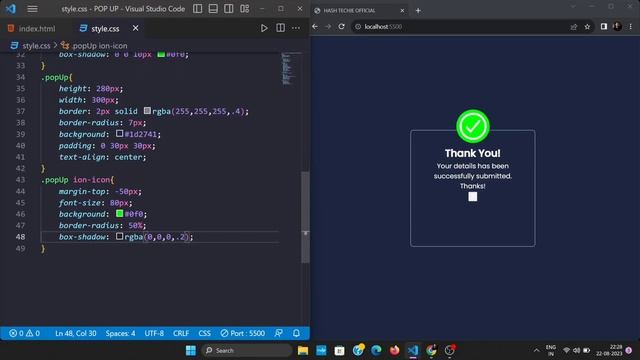Open the Customize Layout icon
Viewport: 640px width, 360px height.
point(244,9)
